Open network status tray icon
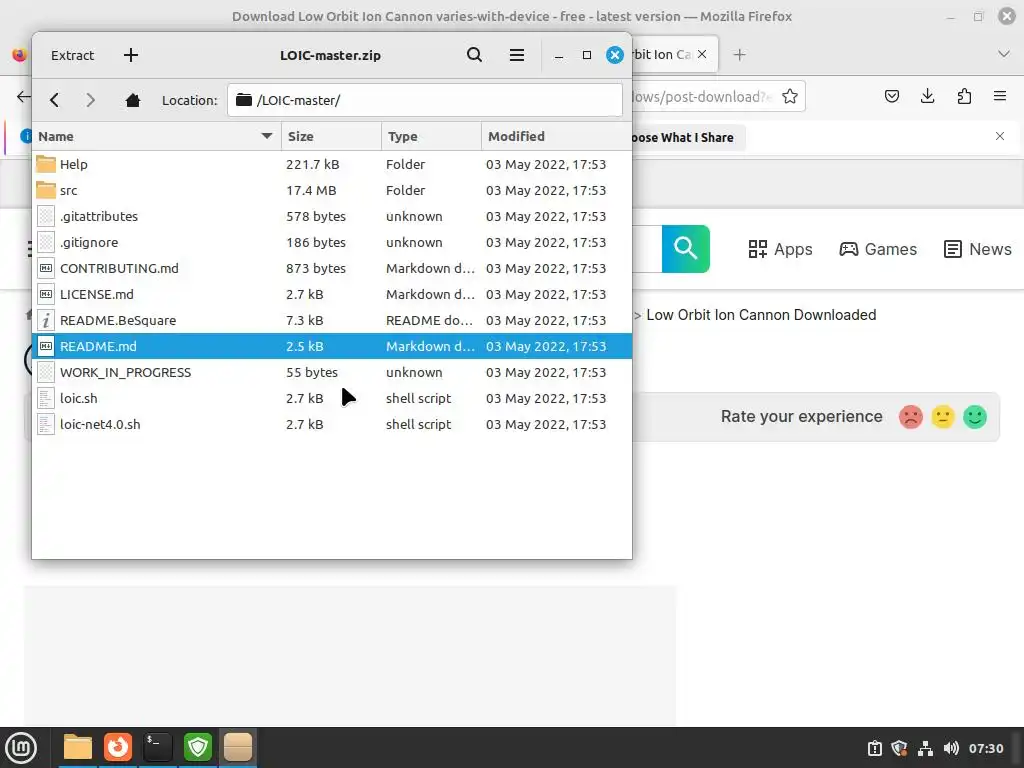 925,748
